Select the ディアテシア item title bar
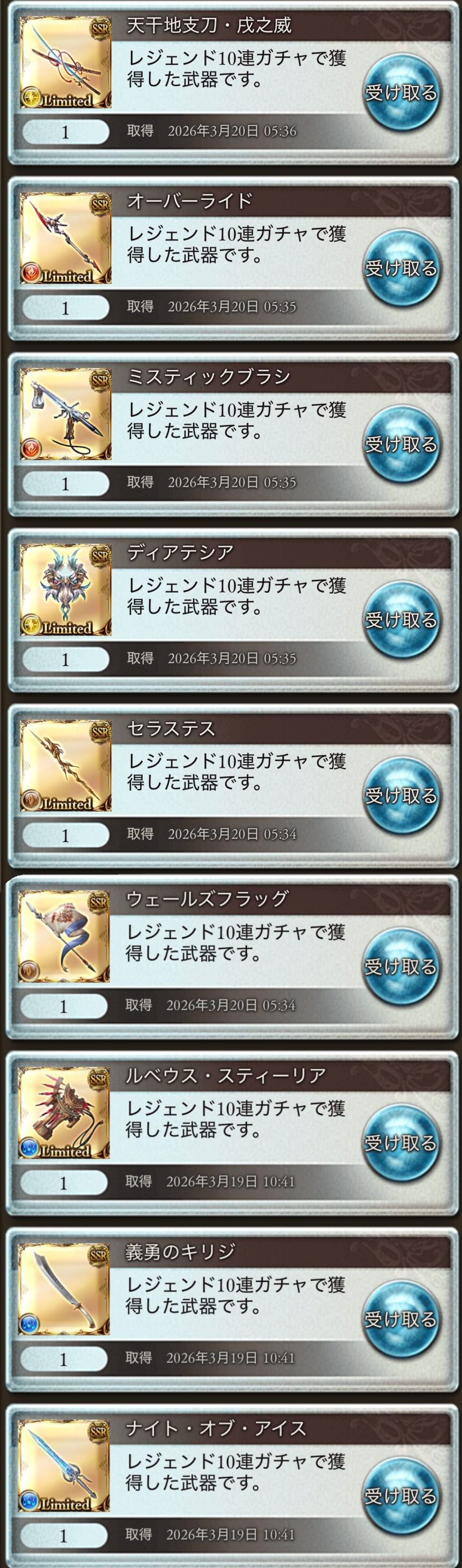Screen dimensions: 462x1568 coord(282,553)
